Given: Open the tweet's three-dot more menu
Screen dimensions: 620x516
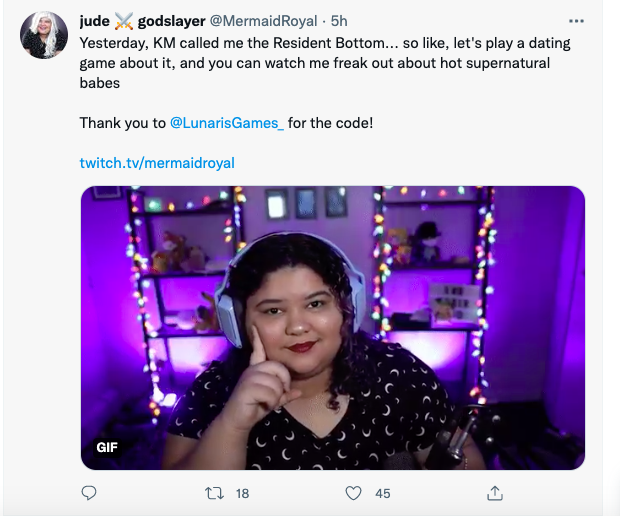Looking at the screenshot, I should [576, 20].
